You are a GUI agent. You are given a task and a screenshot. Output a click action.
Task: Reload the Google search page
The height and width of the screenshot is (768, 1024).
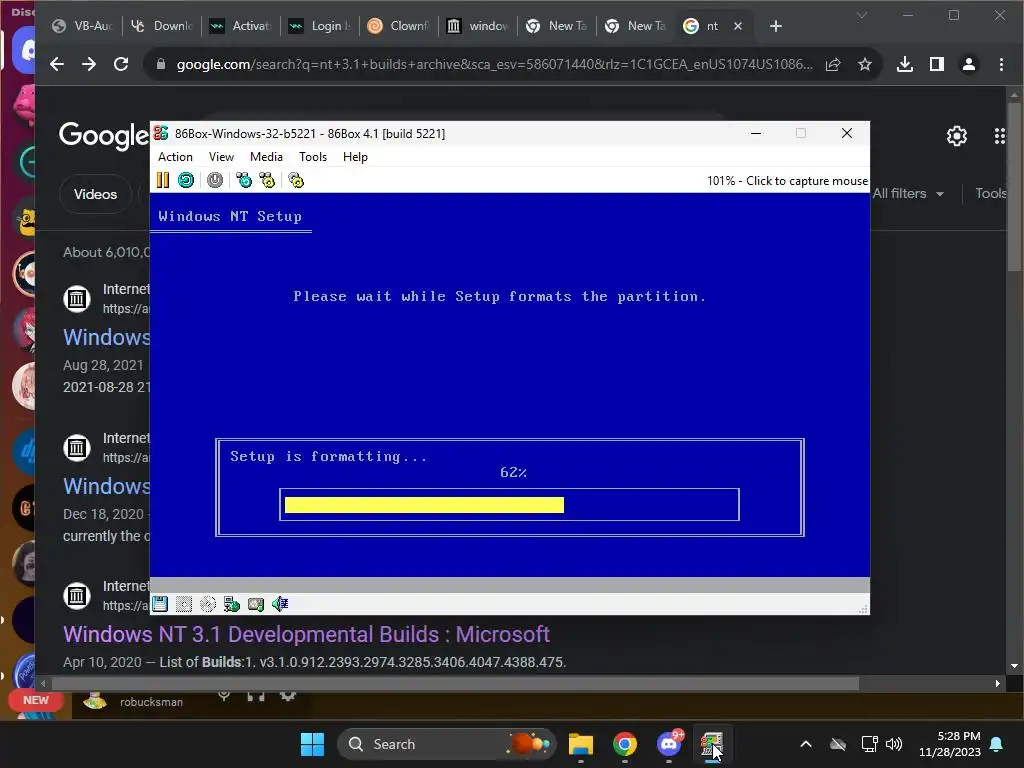(x=121, y=64)
